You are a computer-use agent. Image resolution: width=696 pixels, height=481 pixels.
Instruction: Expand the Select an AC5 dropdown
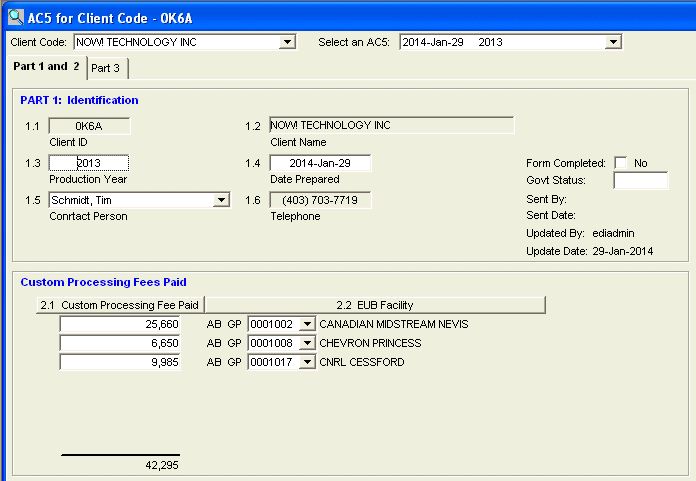click(x=614, y=42)
